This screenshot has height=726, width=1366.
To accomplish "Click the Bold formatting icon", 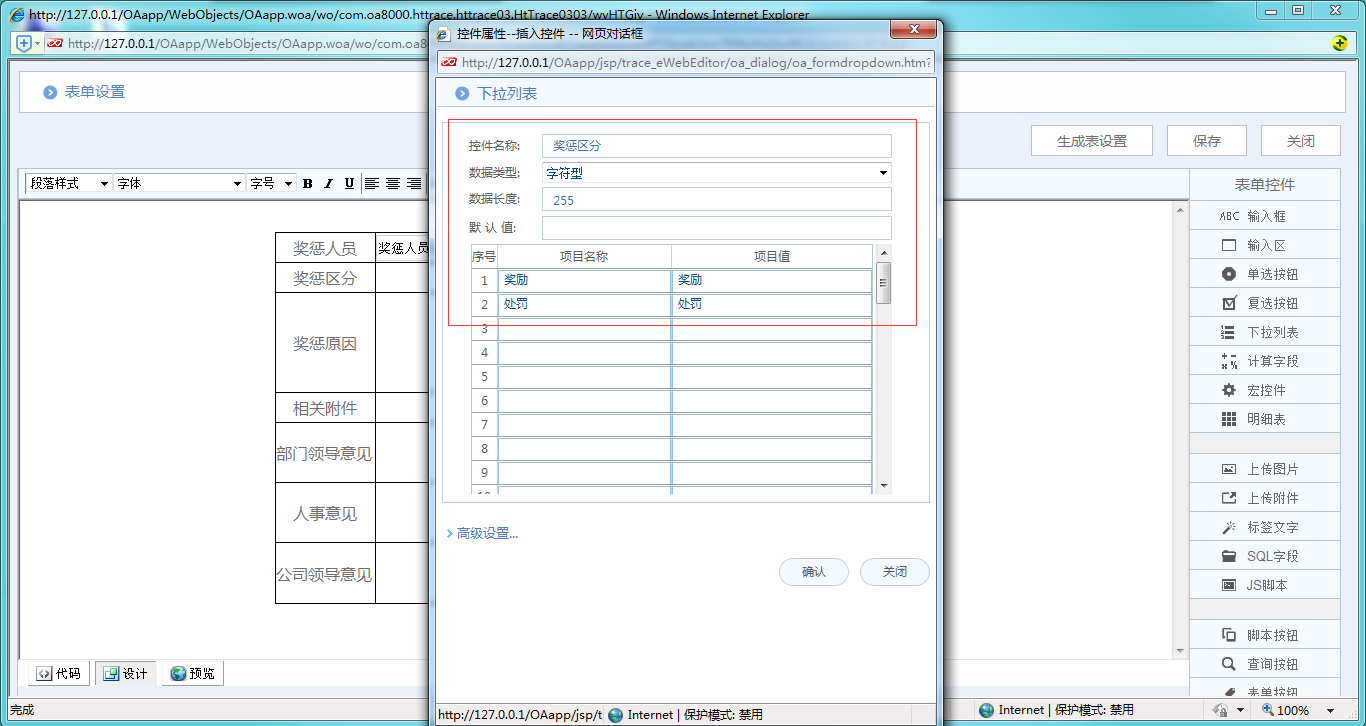I will click(x=308, y=184).
